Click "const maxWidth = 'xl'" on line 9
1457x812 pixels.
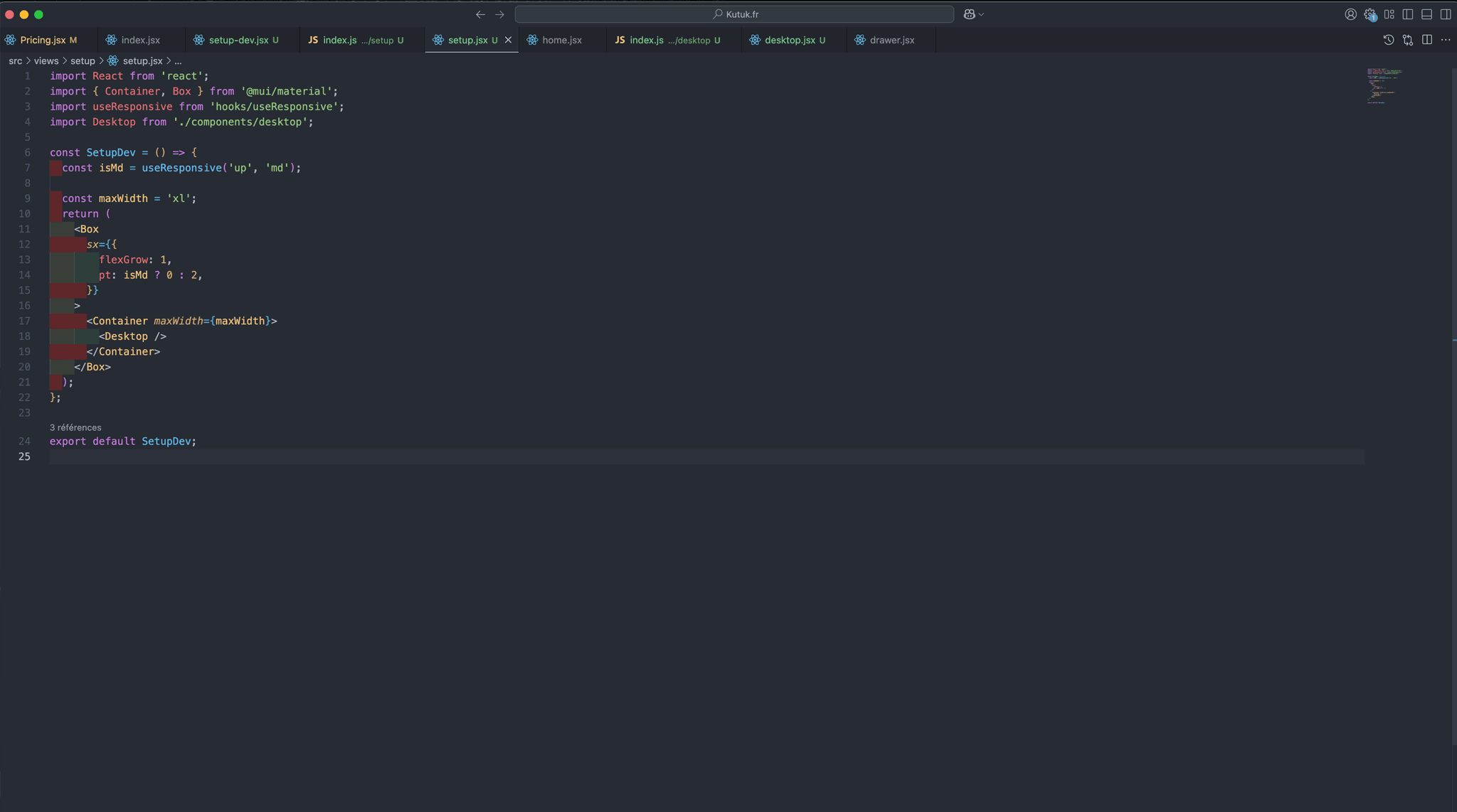click(x=126, y=198)
